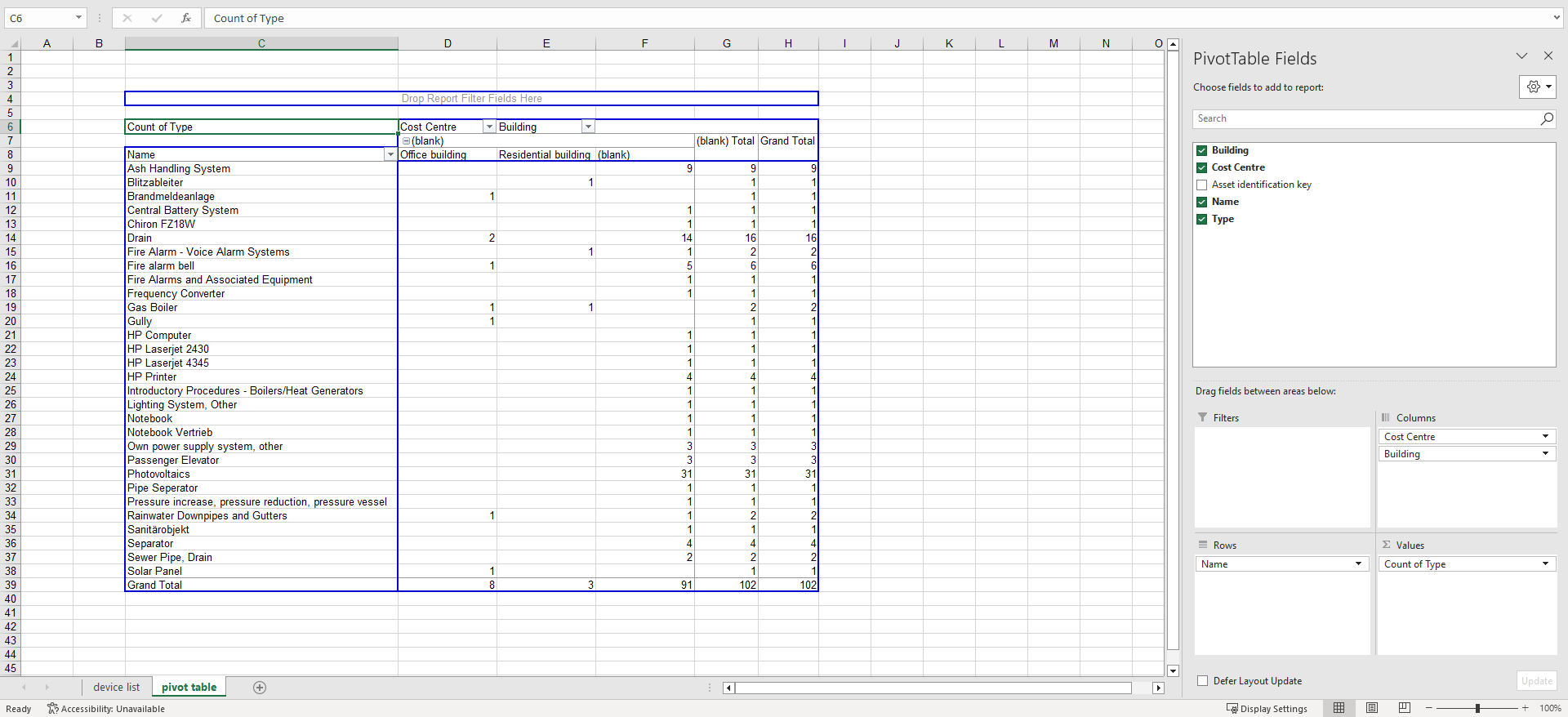Click the vertical scrollbar thumb
This screenshot has width=1568, height=717.
coord(1173,351)
